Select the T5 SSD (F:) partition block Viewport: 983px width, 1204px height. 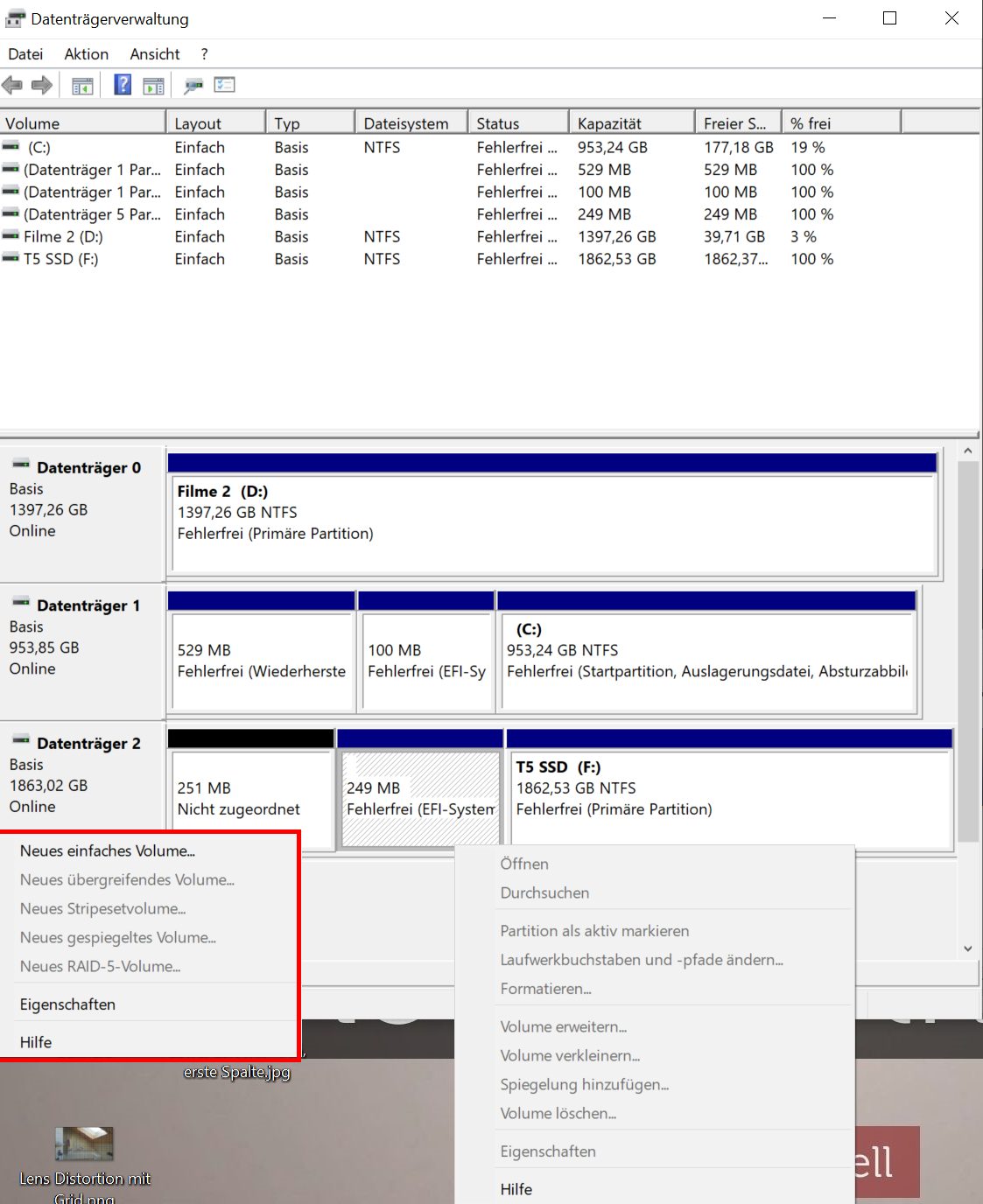pyautogui.click(x=730, y=790)
